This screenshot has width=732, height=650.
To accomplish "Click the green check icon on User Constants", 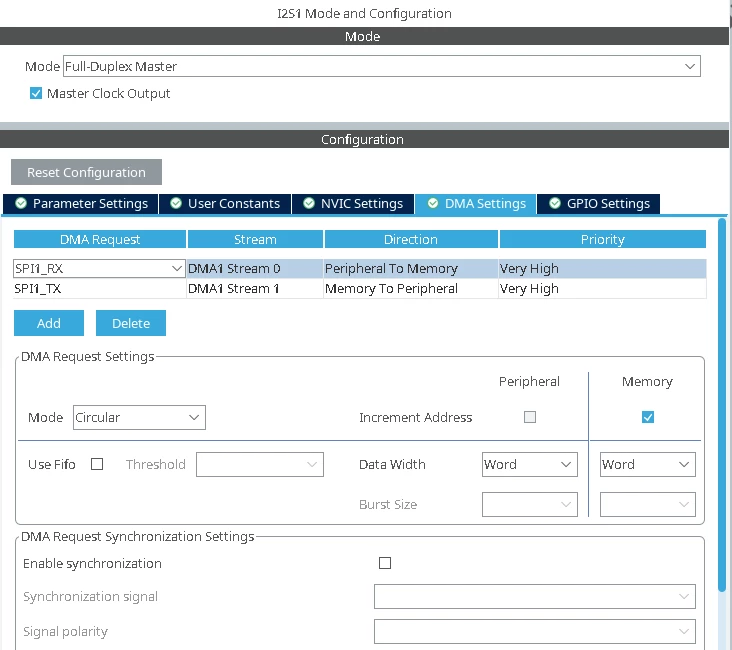I will pos(176,203).
